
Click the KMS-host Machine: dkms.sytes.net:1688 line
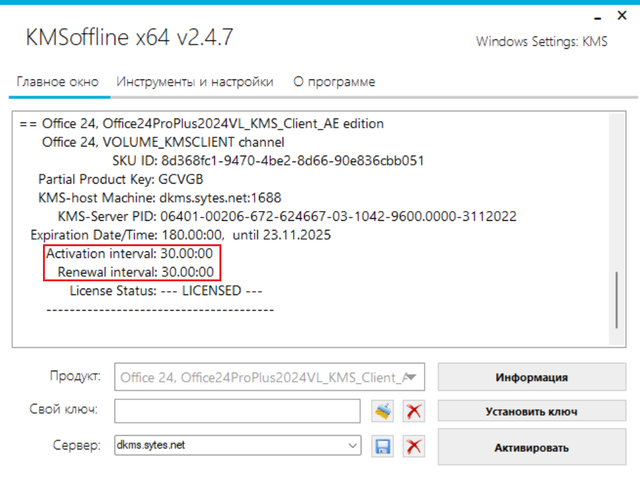[x=160, y=198]
